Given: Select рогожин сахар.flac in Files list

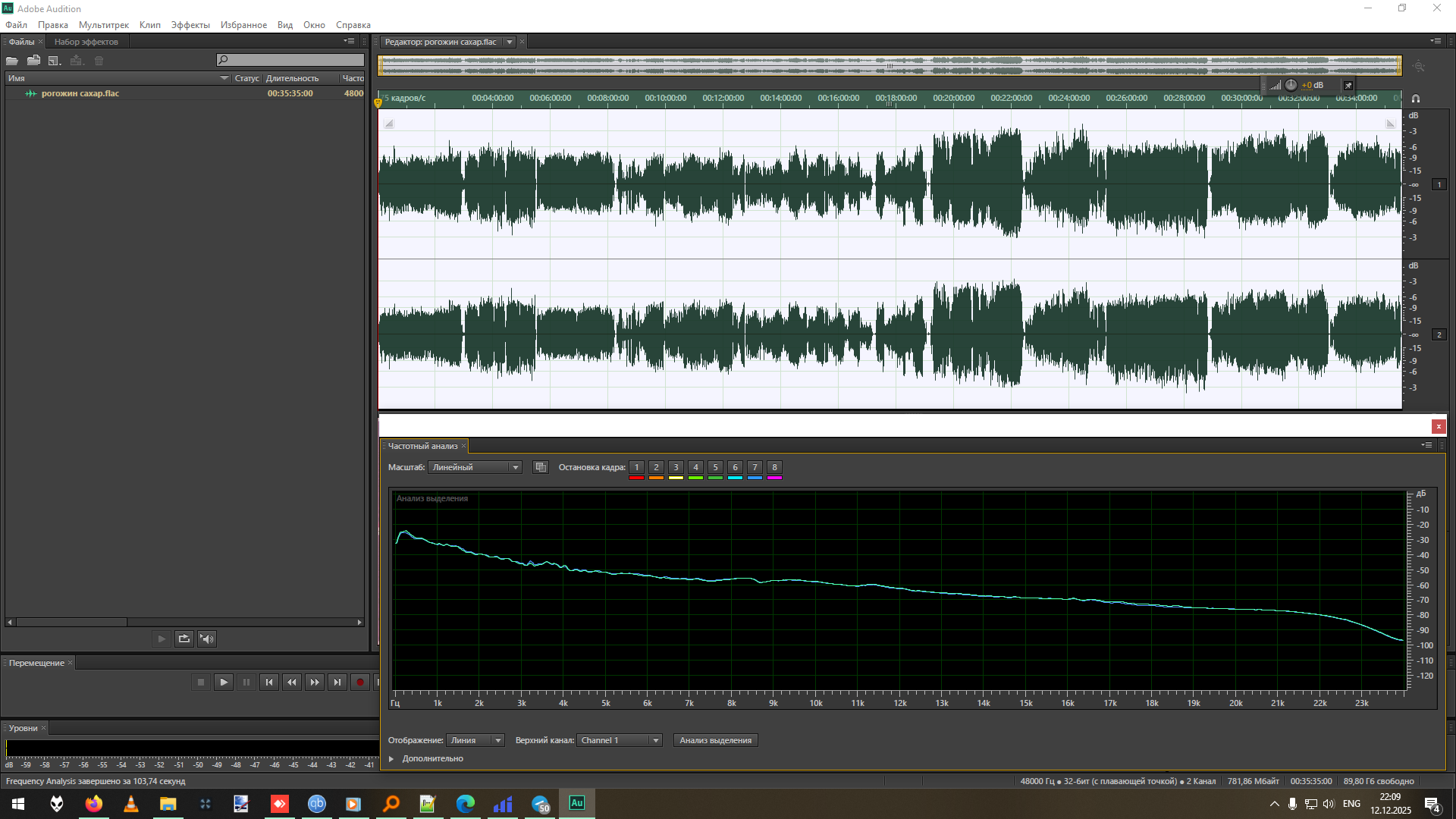Looking at the screenshot, I should tap(80, 93).
